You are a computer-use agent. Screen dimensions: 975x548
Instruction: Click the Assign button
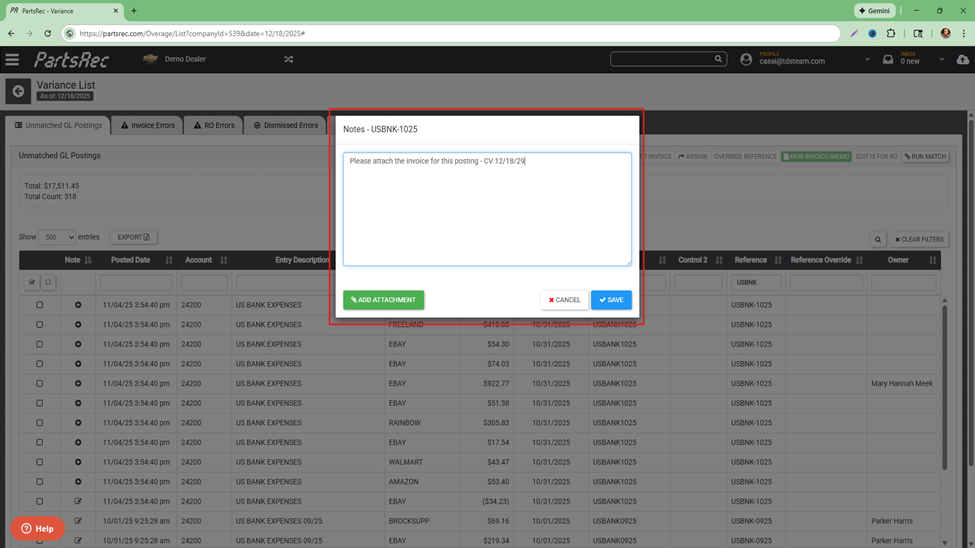[x=693, y=157]
